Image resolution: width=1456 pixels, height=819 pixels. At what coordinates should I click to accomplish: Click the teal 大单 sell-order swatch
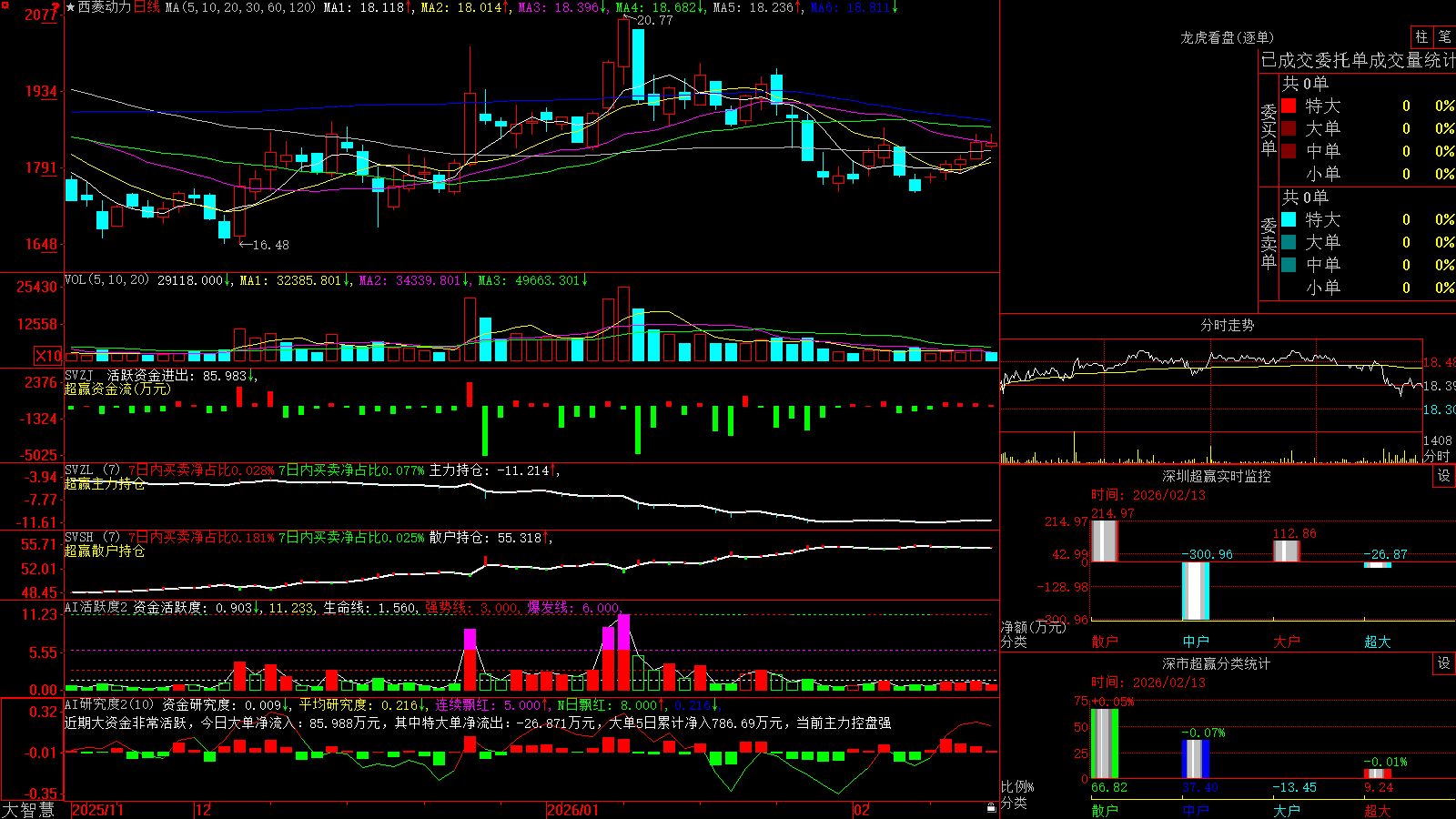coord(1289,242)
